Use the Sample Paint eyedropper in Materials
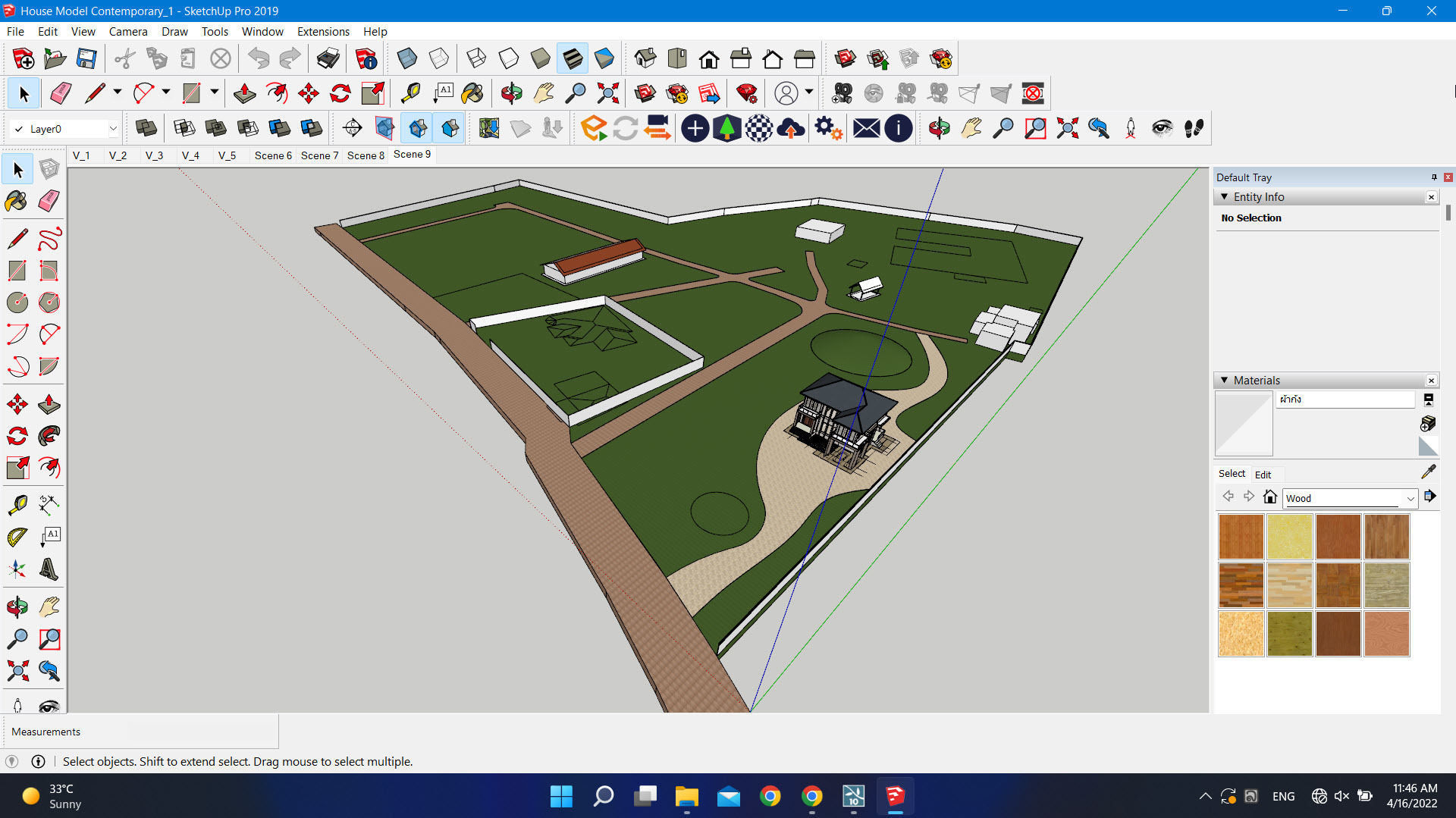The width and height of the screenshot is (1456, 818). click(1429, 472)
